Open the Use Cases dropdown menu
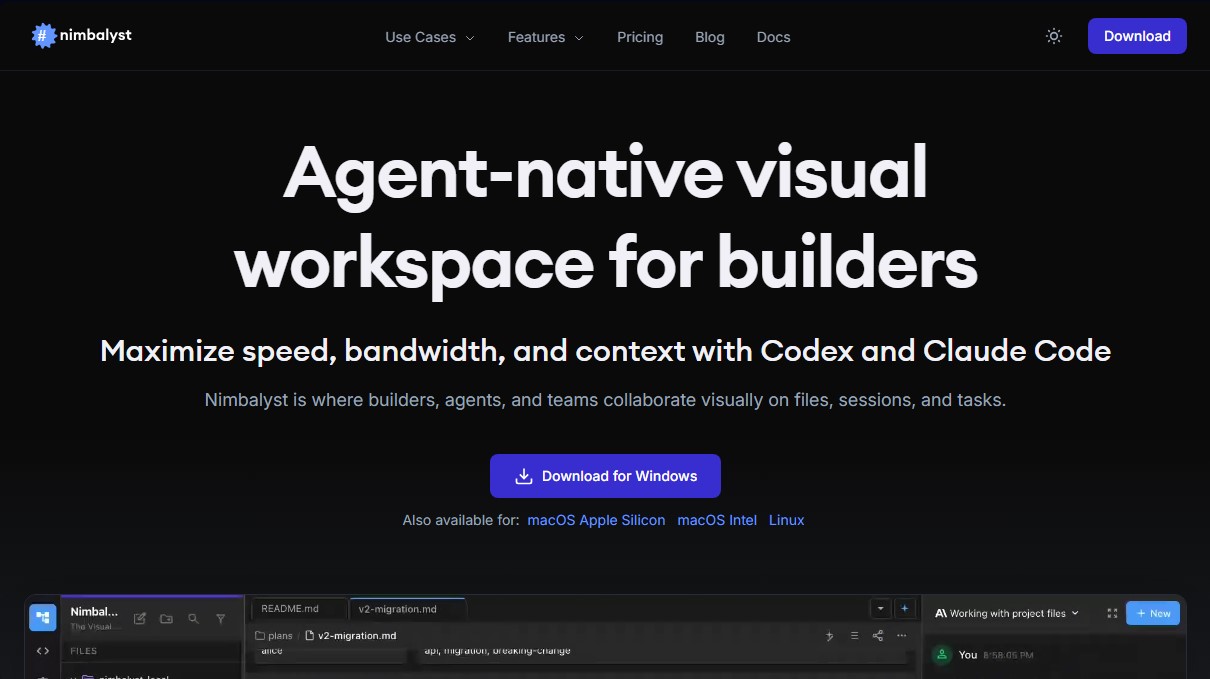Viewport: 1210px width, 679px height. pos(430,37)
